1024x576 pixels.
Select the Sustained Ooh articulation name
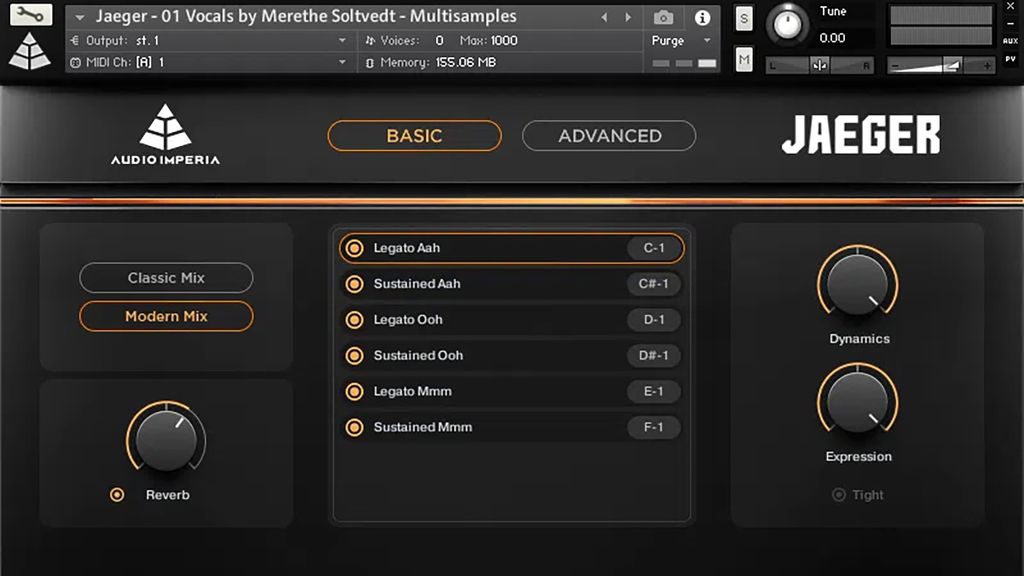tap(418, 356)
